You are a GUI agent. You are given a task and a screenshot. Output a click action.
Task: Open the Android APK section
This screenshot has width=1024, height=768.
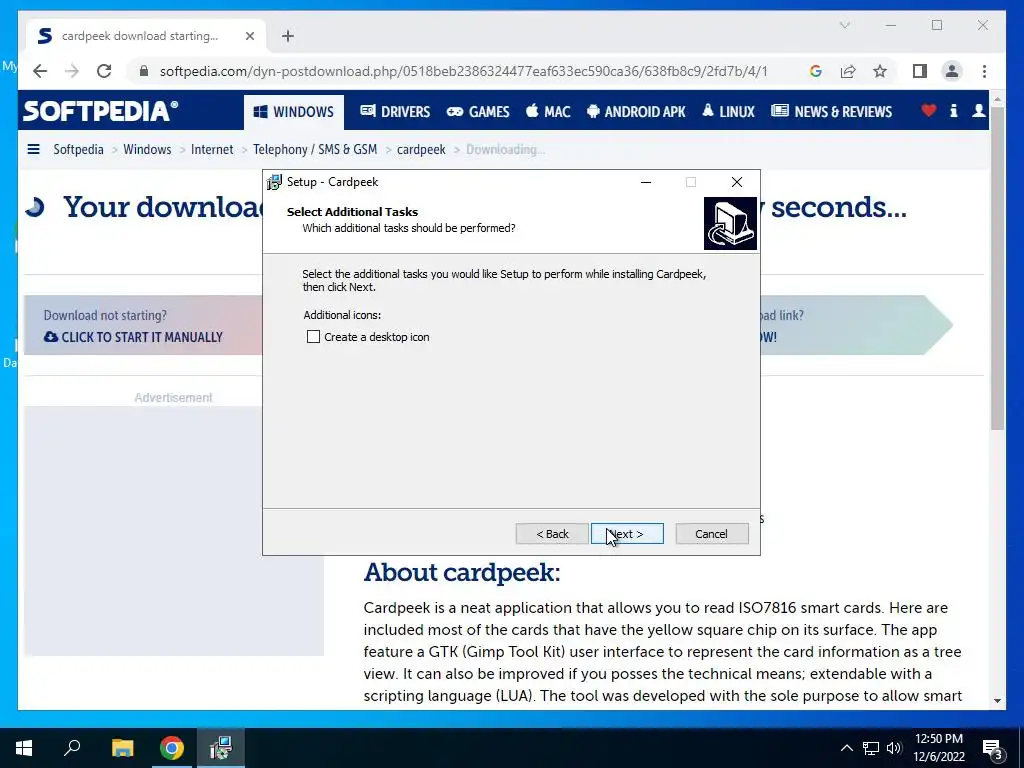pos(636,112)
